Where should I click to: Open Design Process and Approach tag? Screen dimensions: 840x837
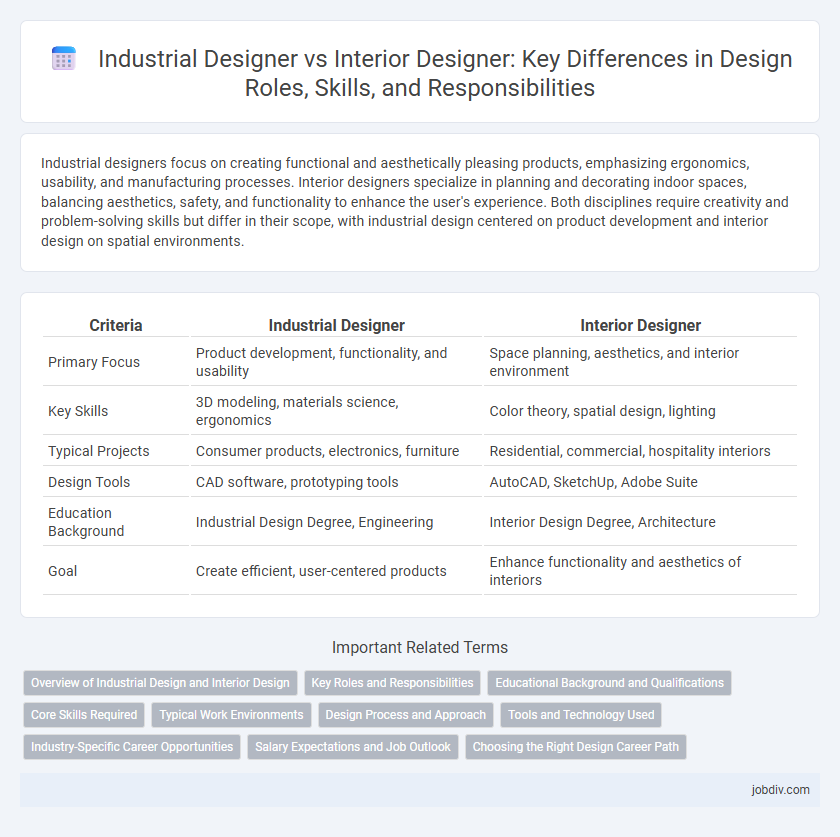(406, 715)
